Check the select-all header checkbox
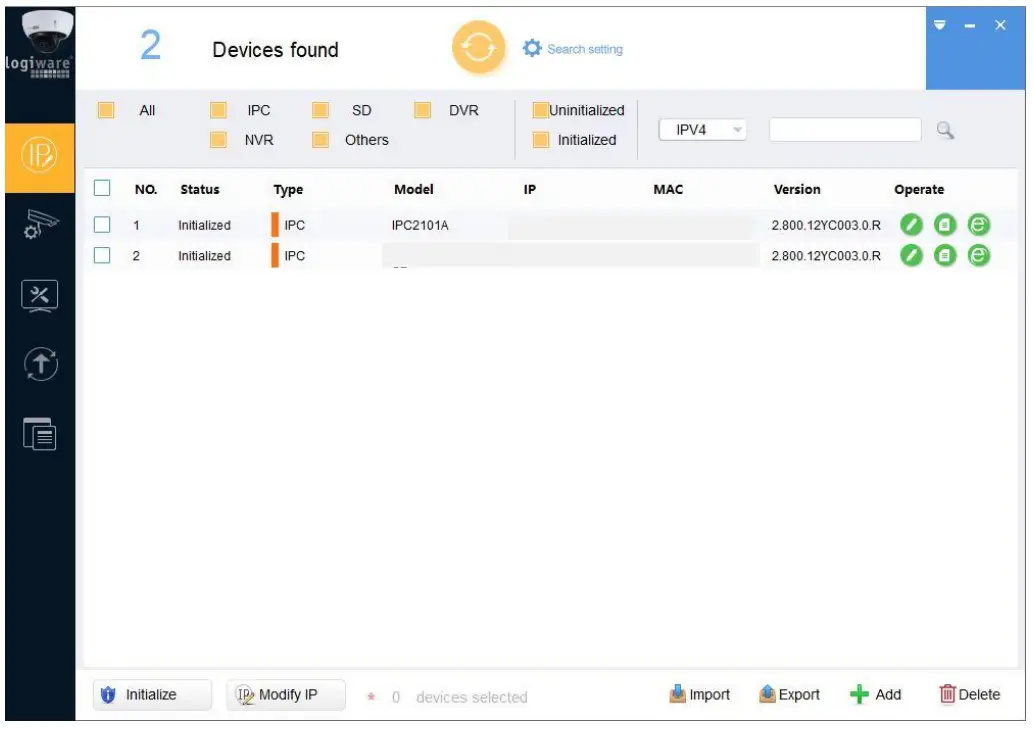 coord(102,188)
